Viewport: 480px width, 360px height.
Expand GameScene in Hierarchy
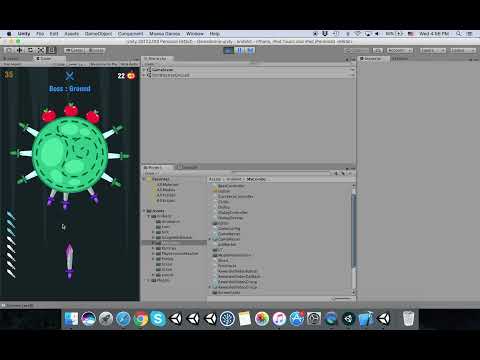[144, 70]
